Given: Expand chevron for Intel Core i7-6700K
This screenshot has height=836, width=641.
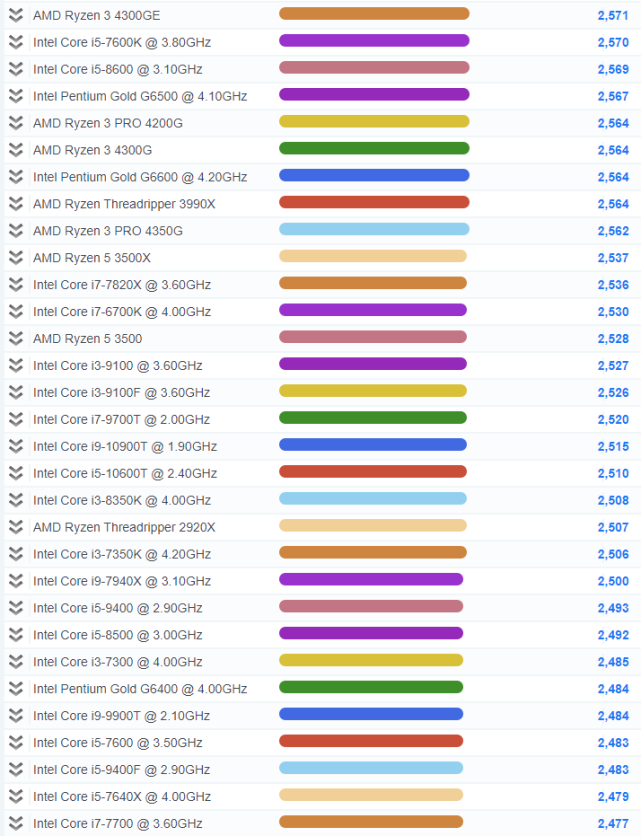Looking at the screenshot, I should 16,311.
